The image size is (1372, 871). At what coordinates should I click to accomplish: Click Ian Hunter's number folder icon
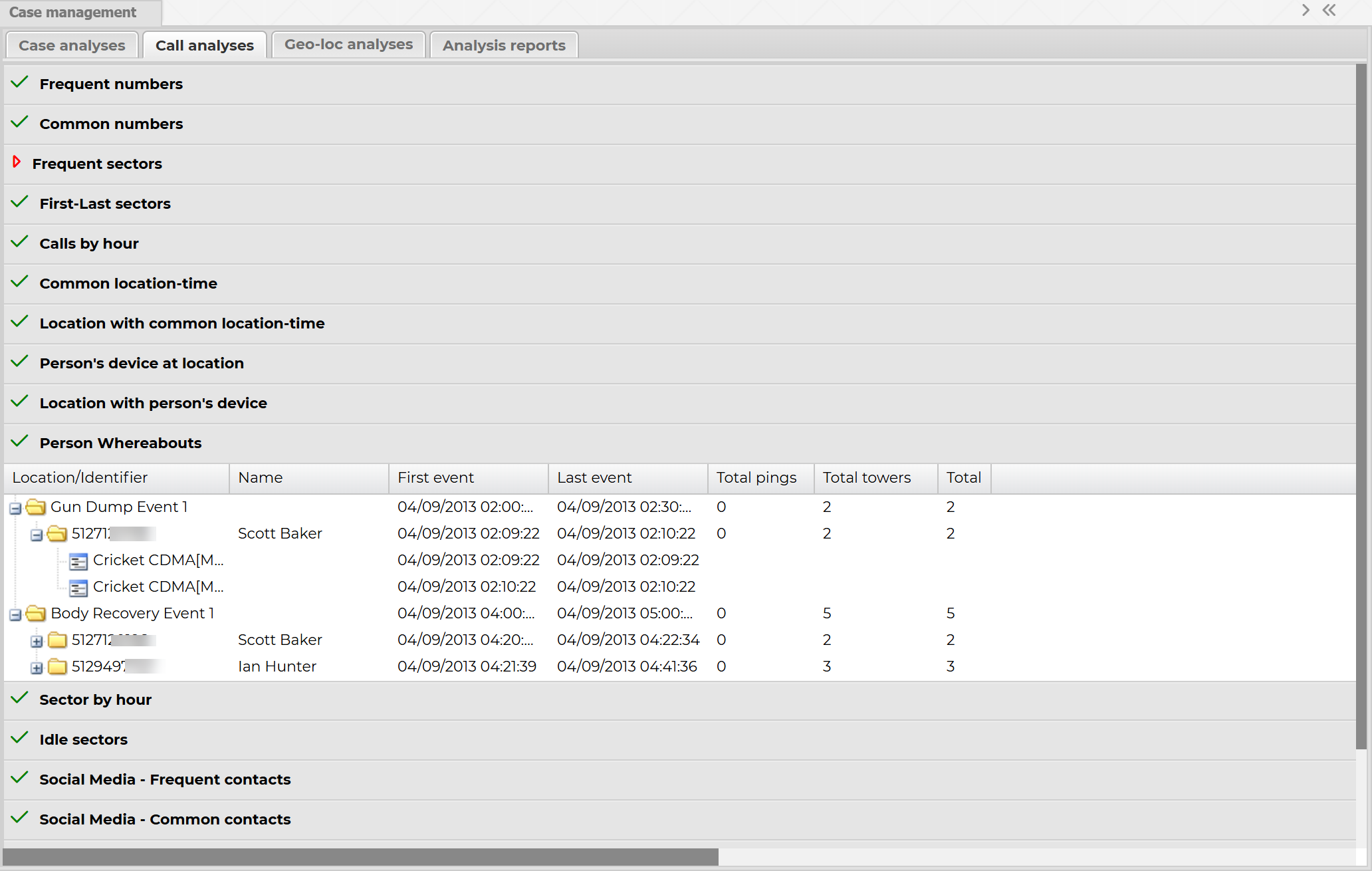click(57, 667)
